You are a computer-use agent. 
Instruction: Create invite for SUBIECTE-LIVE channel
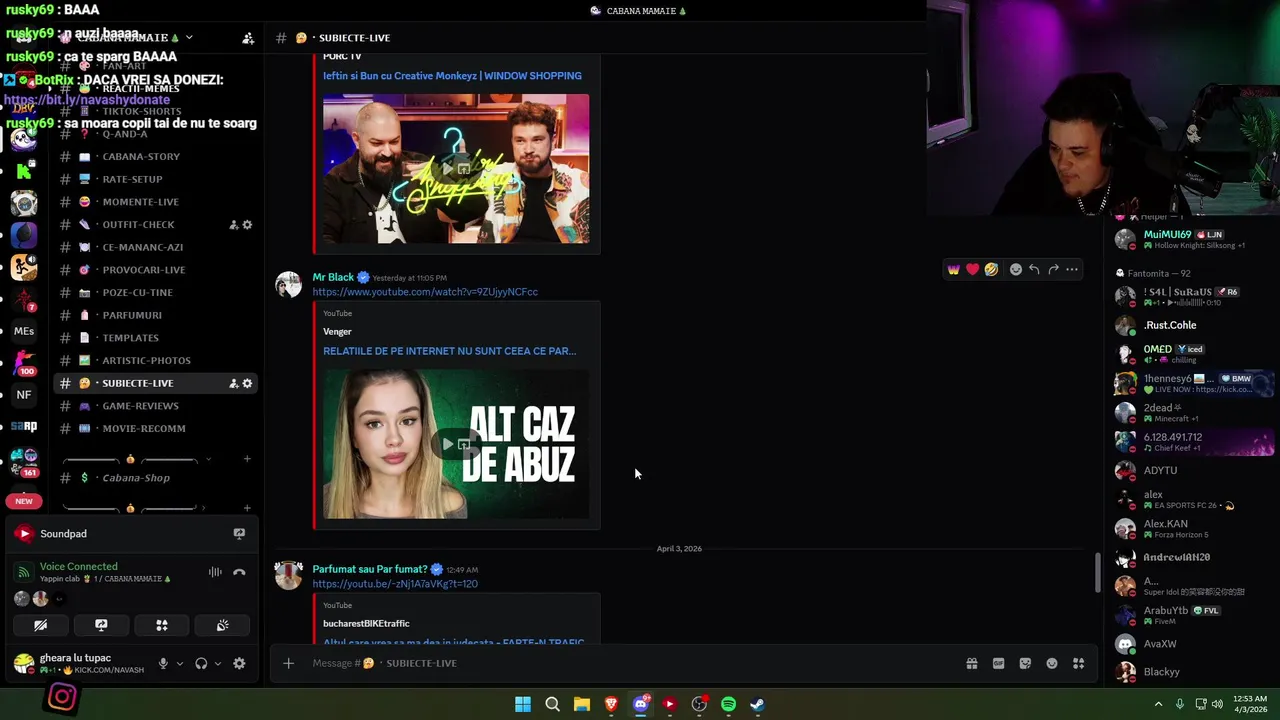[x=234, y=383]
